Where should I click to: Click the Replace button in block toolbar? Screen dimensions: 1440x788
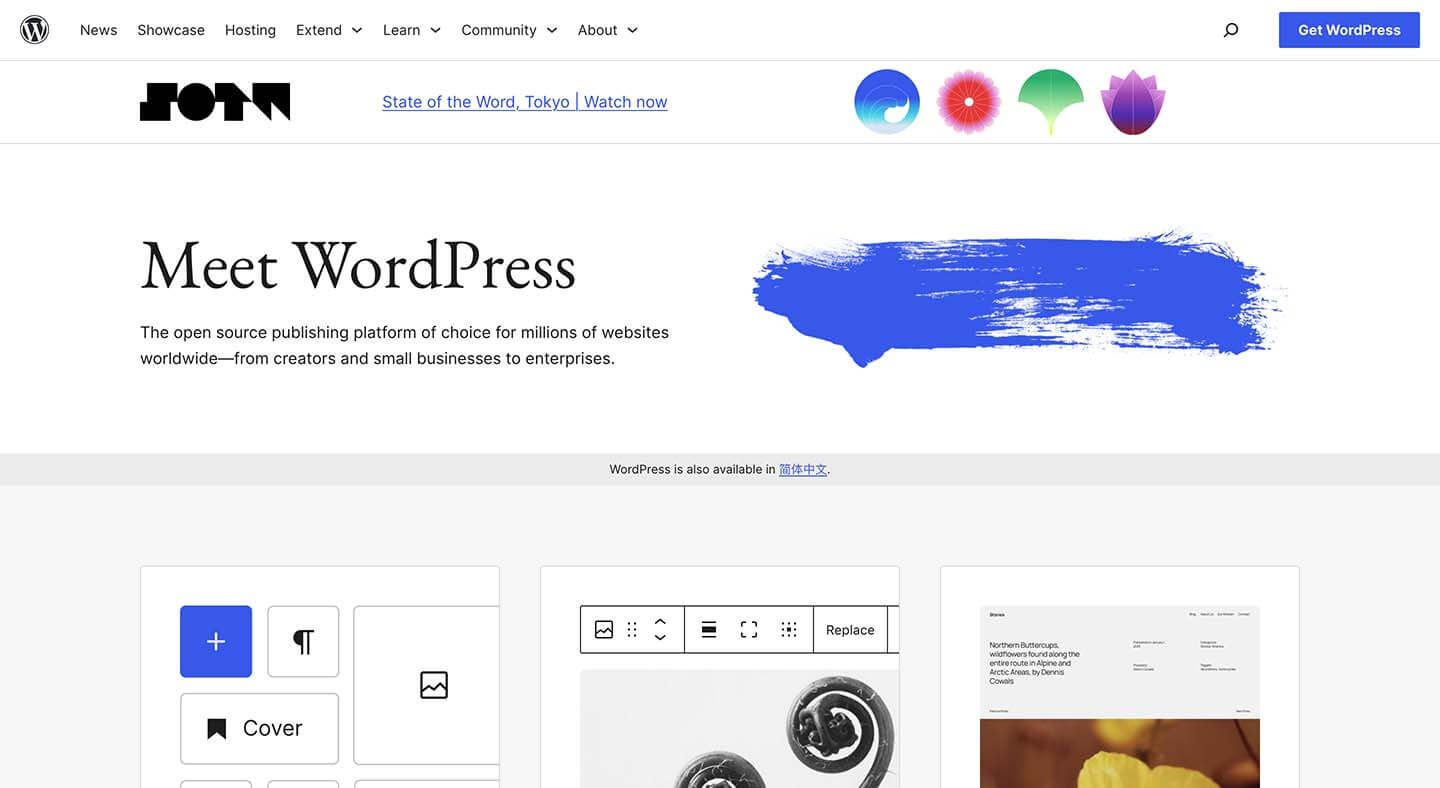(850, 630)
